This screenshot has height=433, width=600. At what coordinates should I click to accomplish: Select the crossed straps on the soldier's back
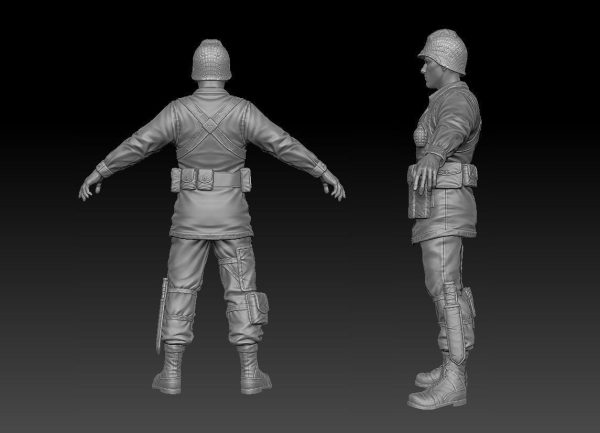pos(210,125)
